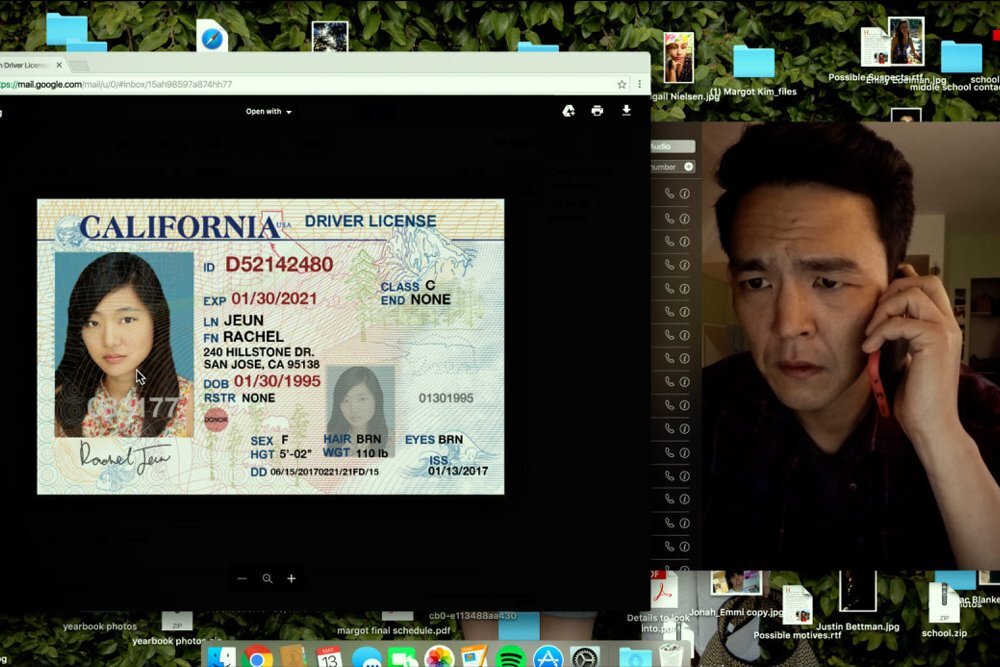Open the school.zip archive
Screen dimensions: 1000x667
click(944, 601)
